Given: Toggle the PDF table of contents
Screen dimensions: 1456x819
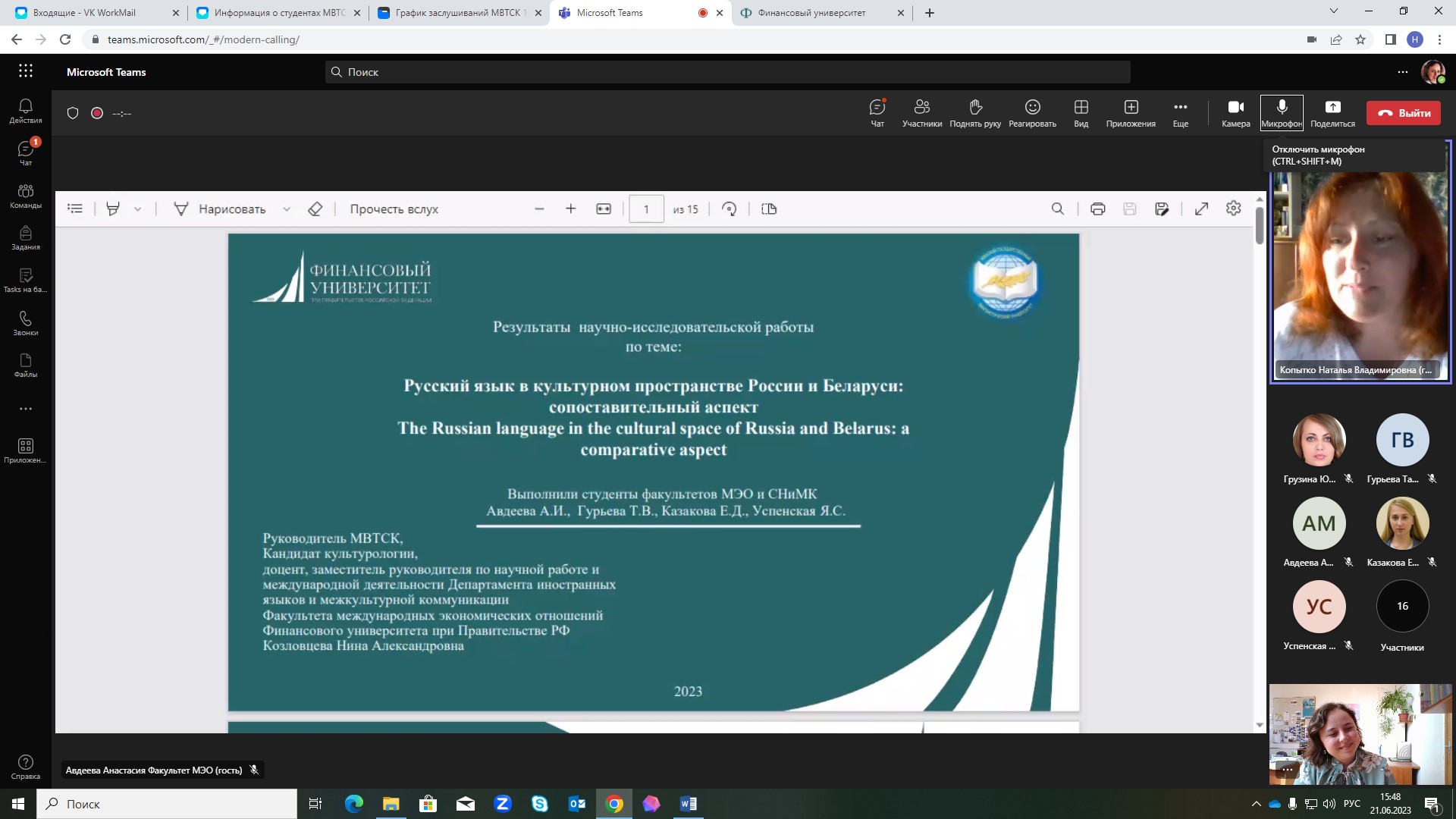Looking at the screenshot, I should pos(75,209).
